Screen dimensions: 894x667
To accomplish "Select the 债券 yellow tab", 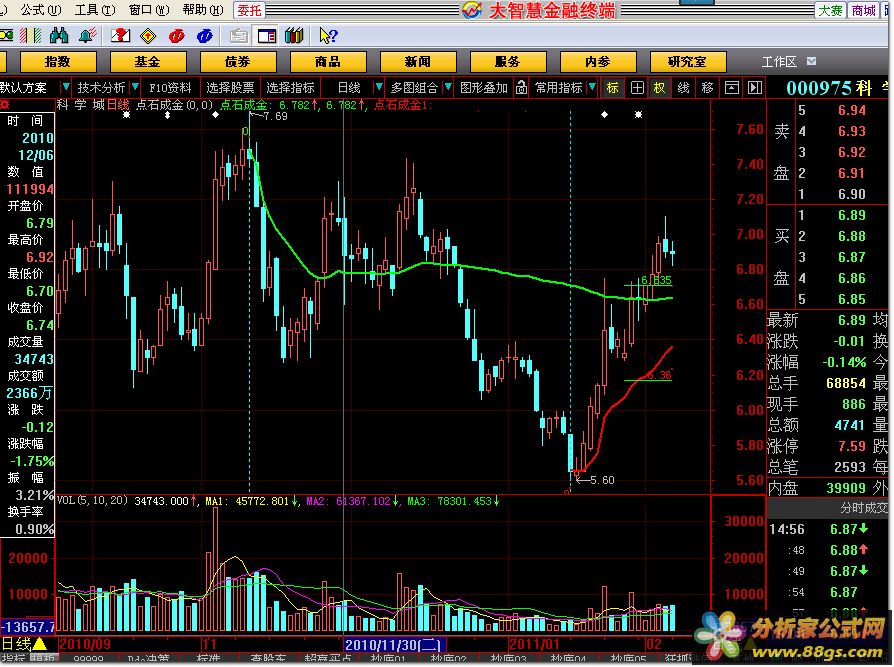I will [238, 62].
